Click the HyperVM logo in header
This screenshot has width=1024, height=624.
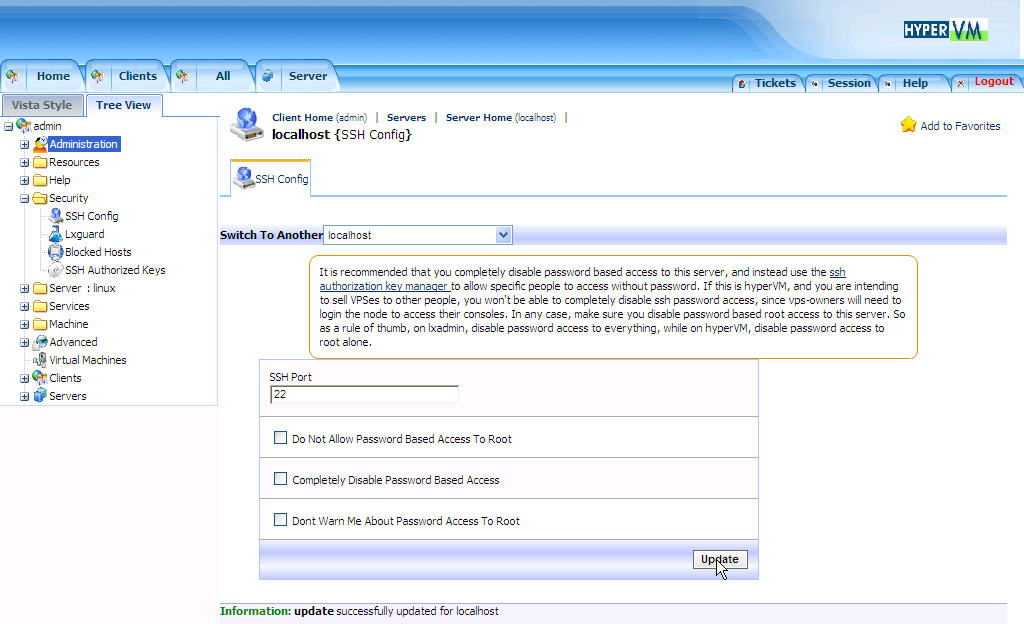(x=945, y=30)
